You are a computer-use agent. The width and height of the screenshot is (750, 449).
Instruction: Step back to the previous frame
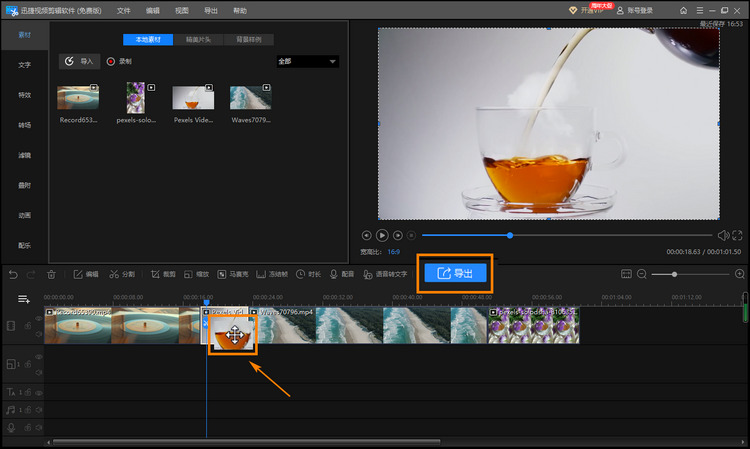pos(366,235)
